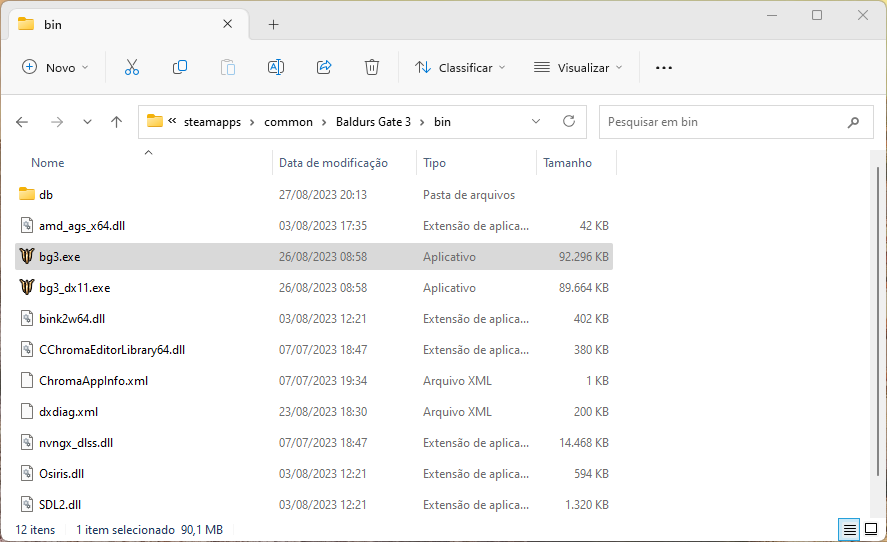Screen dimensions: 887x542
Task: Sort by Nome column header
Action: point(48,163)
